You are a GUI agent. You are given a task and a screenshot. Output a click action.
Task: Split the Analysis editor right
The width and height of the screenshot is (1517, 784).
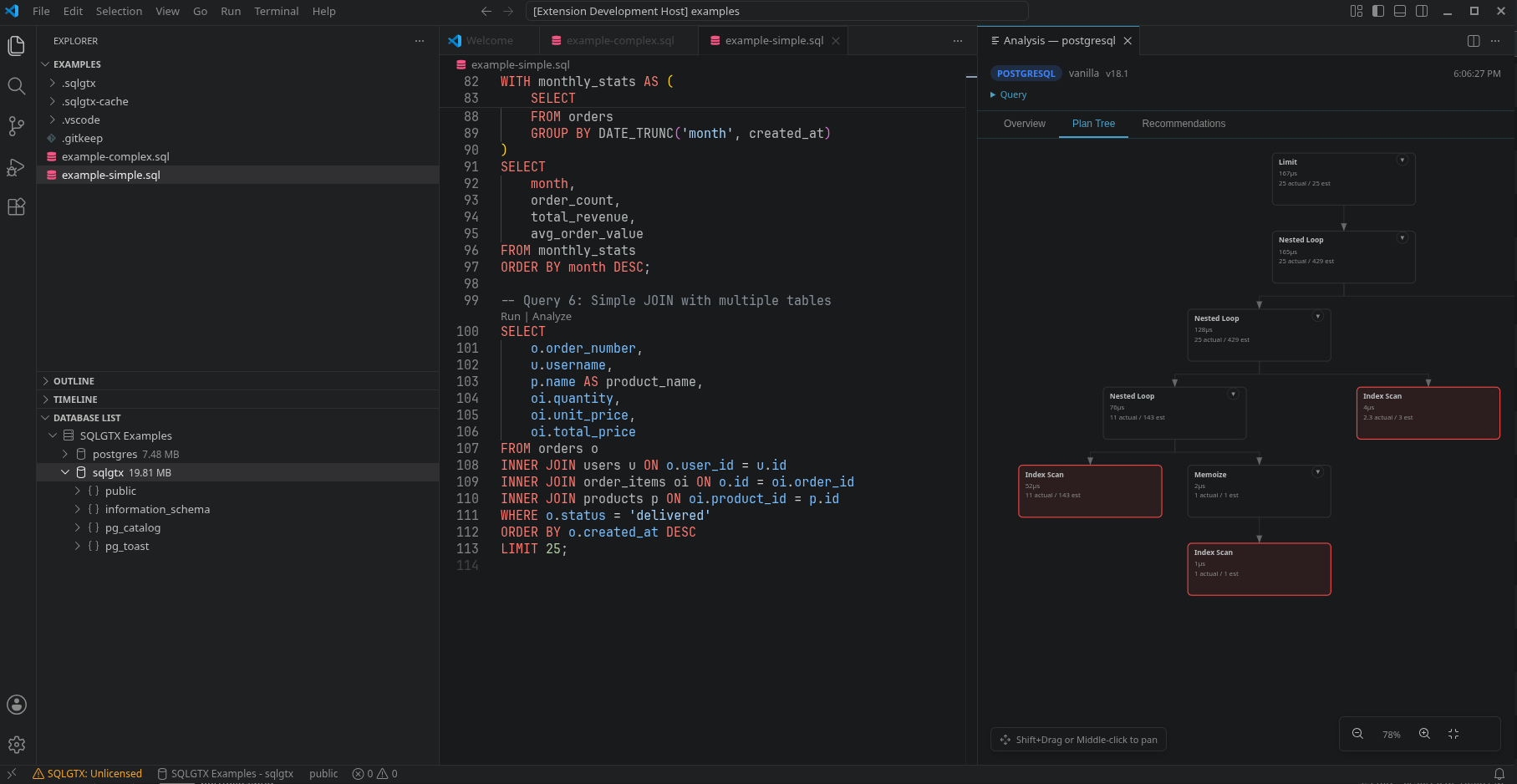[1474, 41]
